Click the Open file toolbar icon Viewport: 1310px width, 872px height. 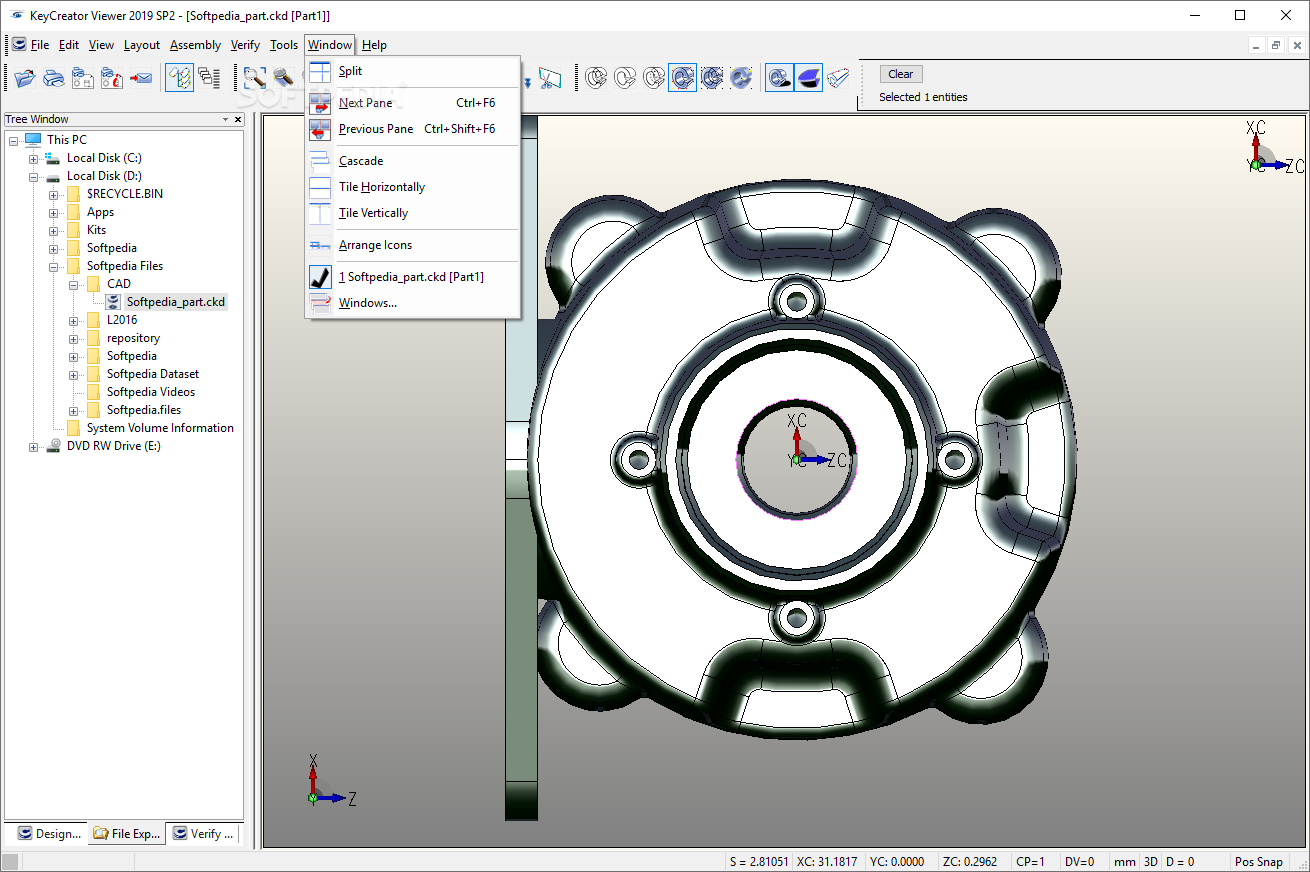tap(25, 77)
